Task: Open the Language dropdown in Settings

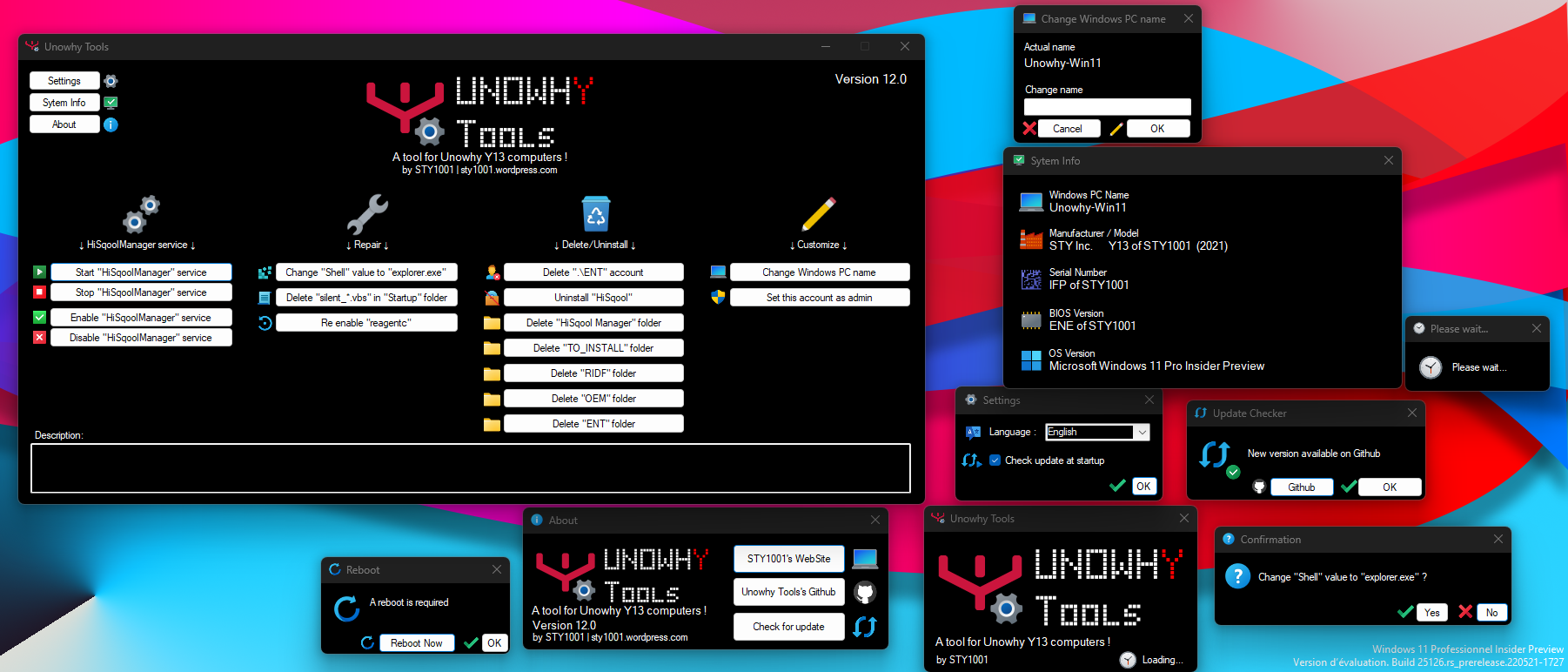Action: [x=1098, y=432]
